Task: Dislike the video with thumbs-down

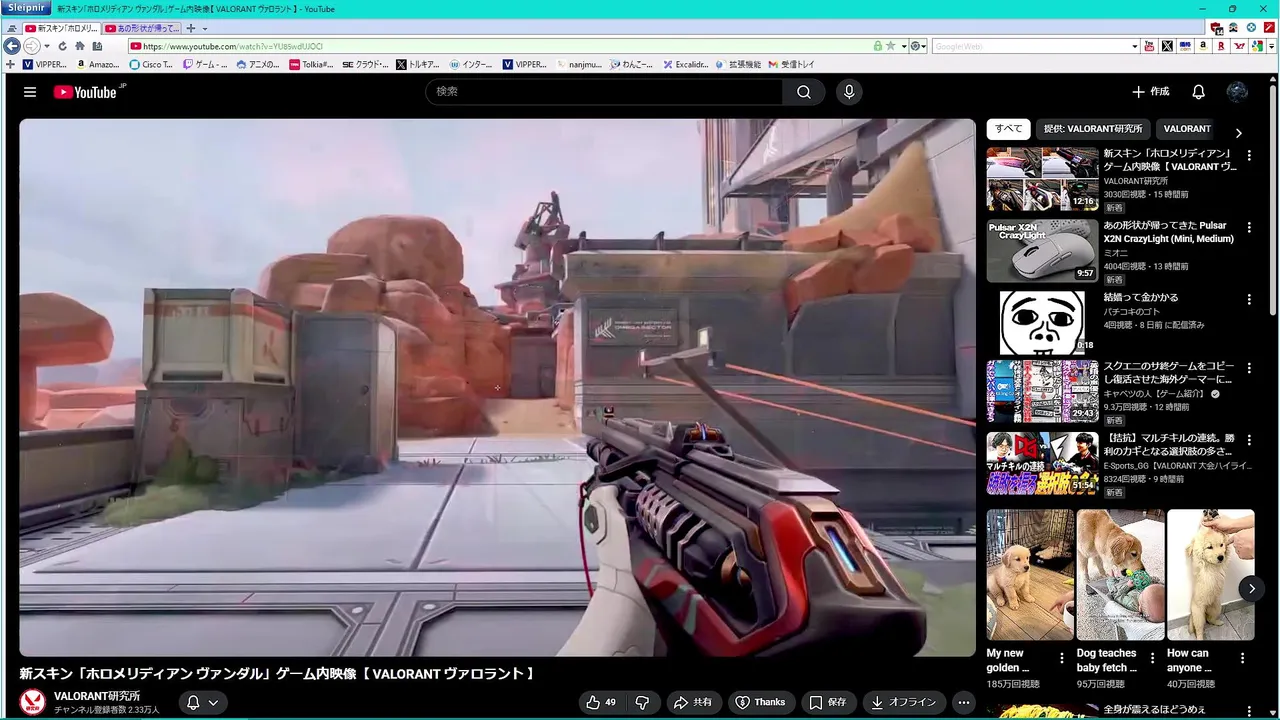Action: (x=643, y=702)
